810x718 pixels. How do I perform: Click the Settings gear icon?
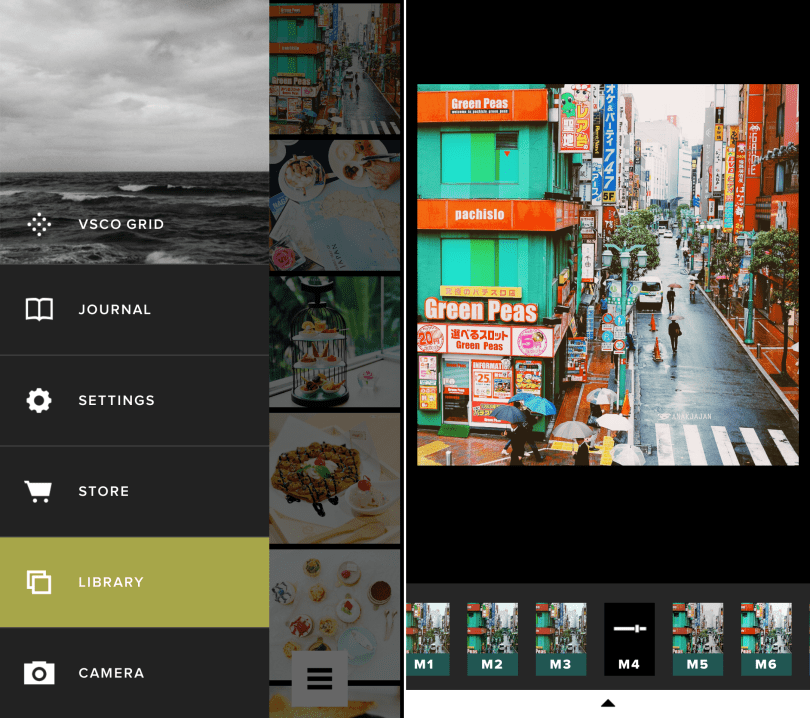point(39,401)
